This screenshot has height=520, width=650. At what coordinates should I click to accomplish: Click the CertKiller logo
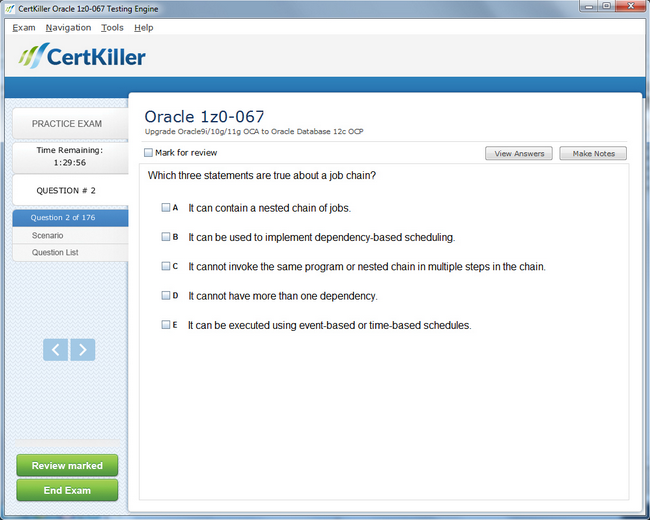click(x=82, y=56)
